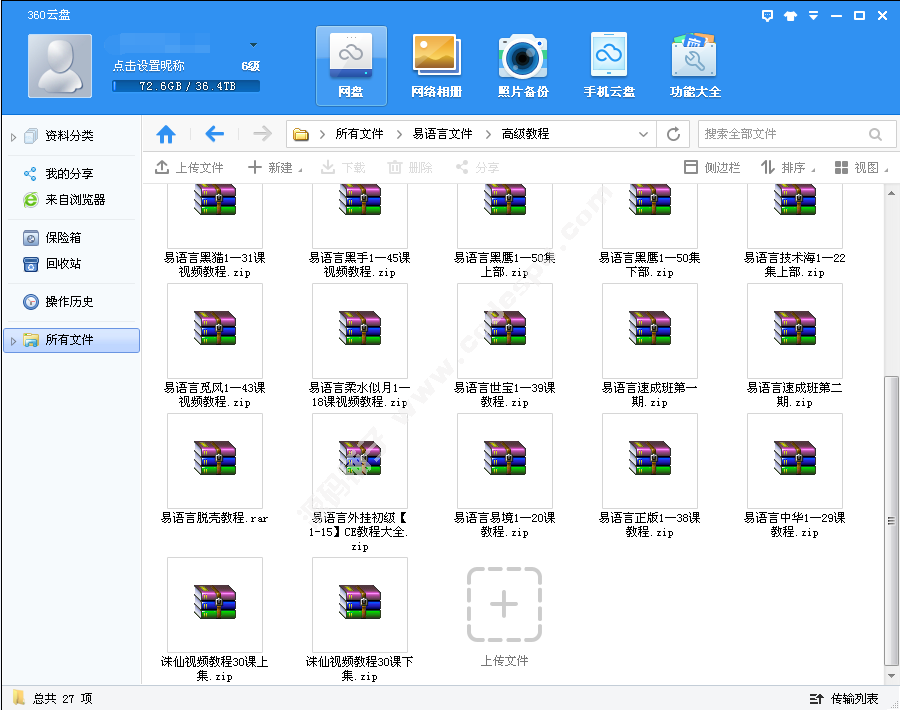Select 诛仙视频教程30课上集.zip archive icon
Screen dimensions: 900x710
pos(215,602)
